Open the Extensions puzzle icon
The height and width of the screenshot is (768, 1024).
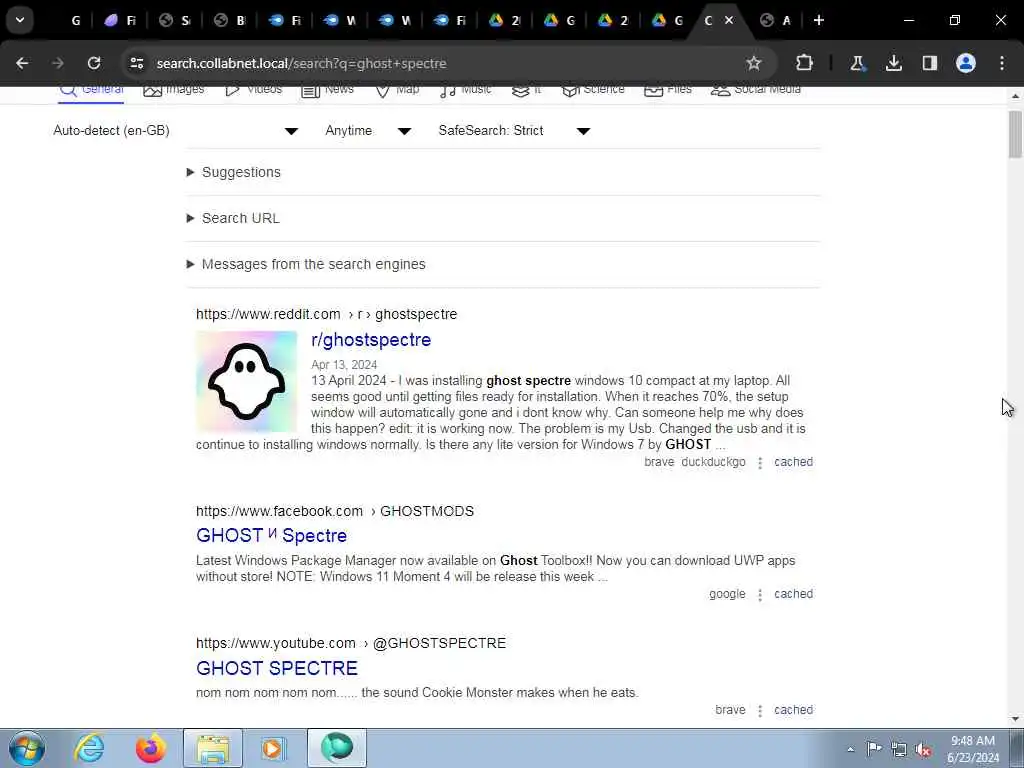pos(804,63)
